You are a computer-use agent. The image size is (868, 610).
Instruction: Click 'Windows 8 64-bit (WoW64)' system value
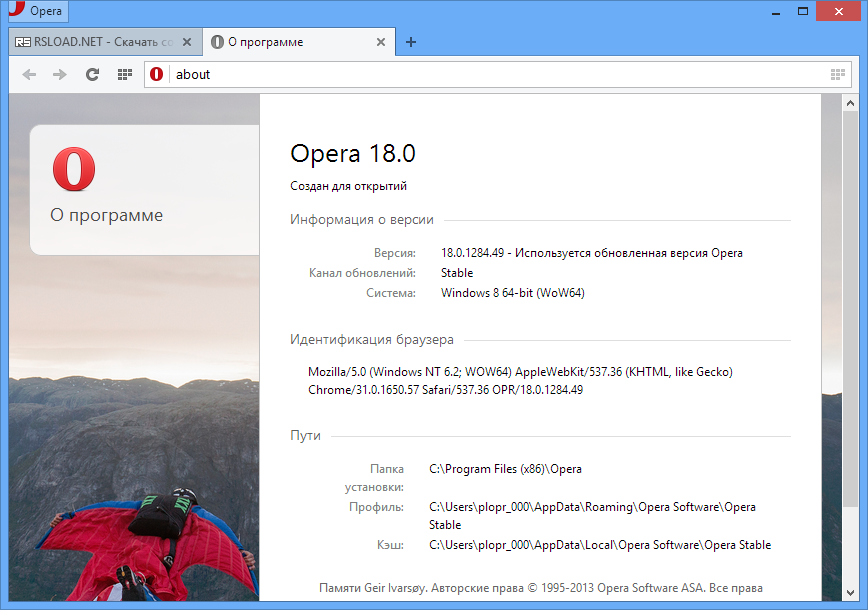(x=513, y=293)
